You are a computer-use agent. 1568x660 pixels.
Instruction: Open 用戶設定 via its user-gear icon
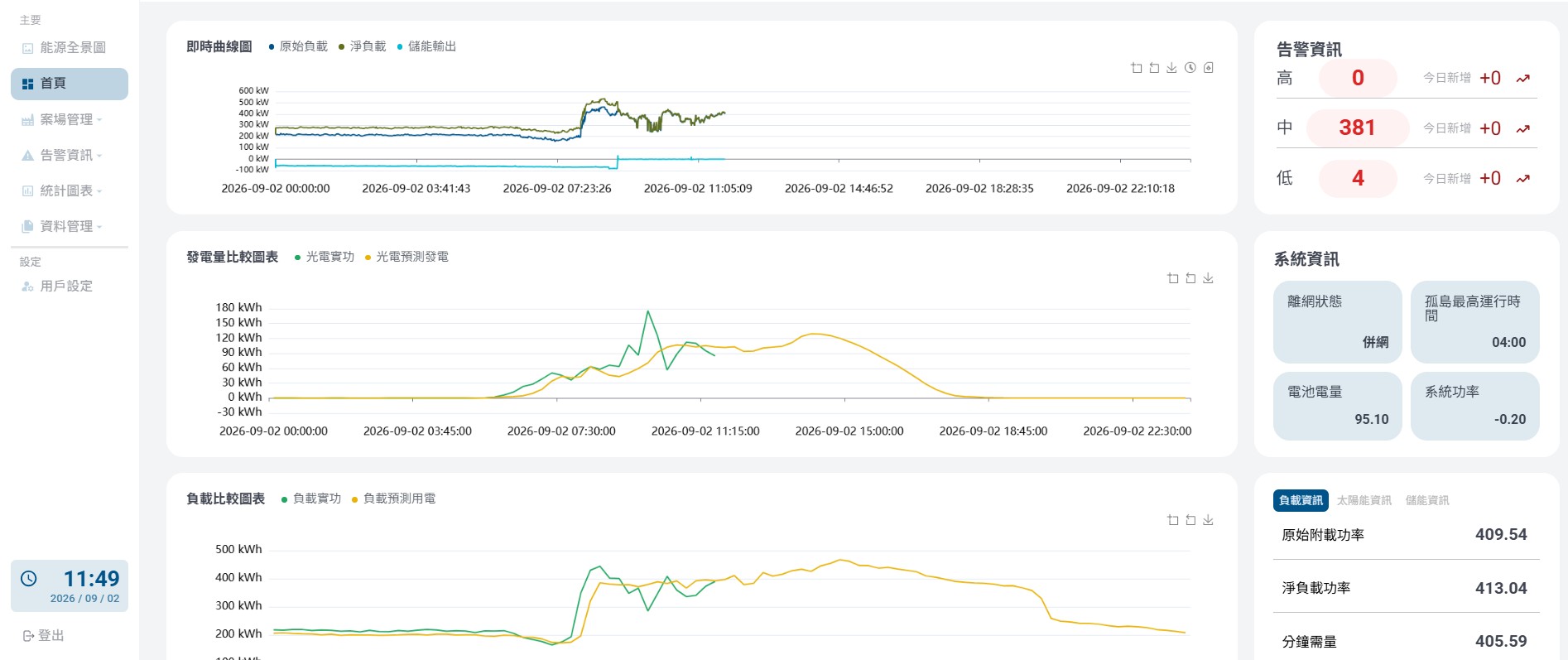27,287
